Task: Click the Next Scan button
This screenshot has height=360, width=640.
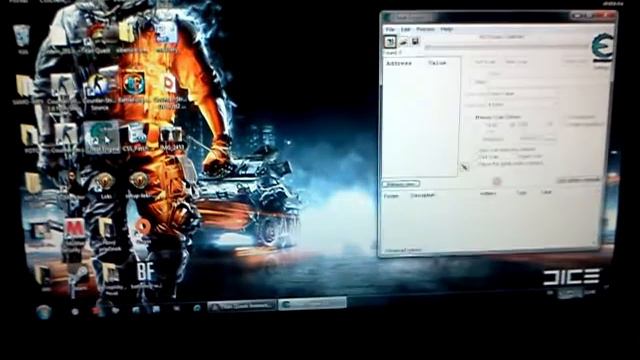Action: (x=516, y=62)
